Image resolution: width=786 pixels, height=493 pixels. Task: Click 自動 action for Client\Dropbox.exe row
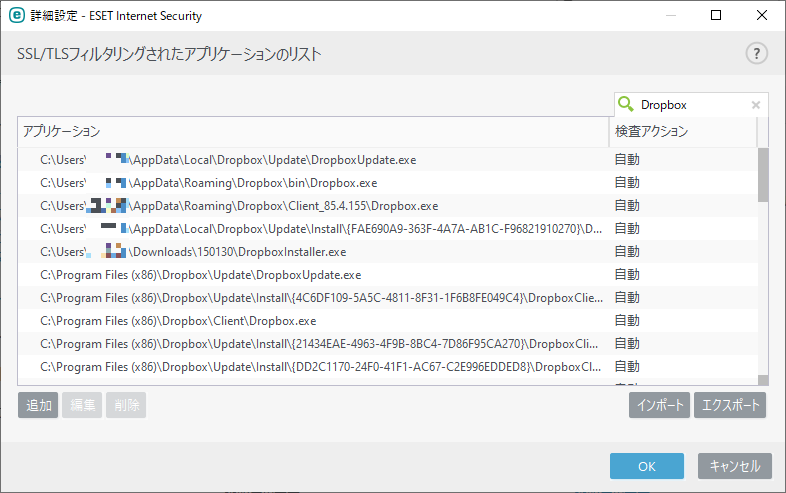click(627, 321)
